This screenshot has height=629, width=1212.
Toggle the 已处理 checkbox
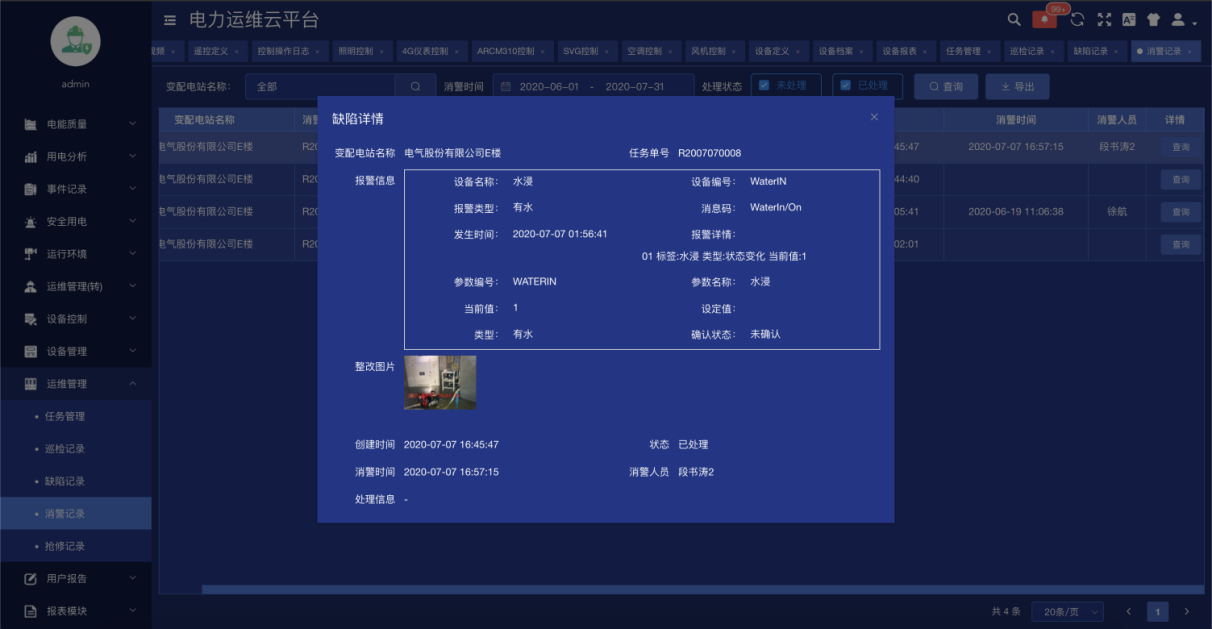pos(845,86)
